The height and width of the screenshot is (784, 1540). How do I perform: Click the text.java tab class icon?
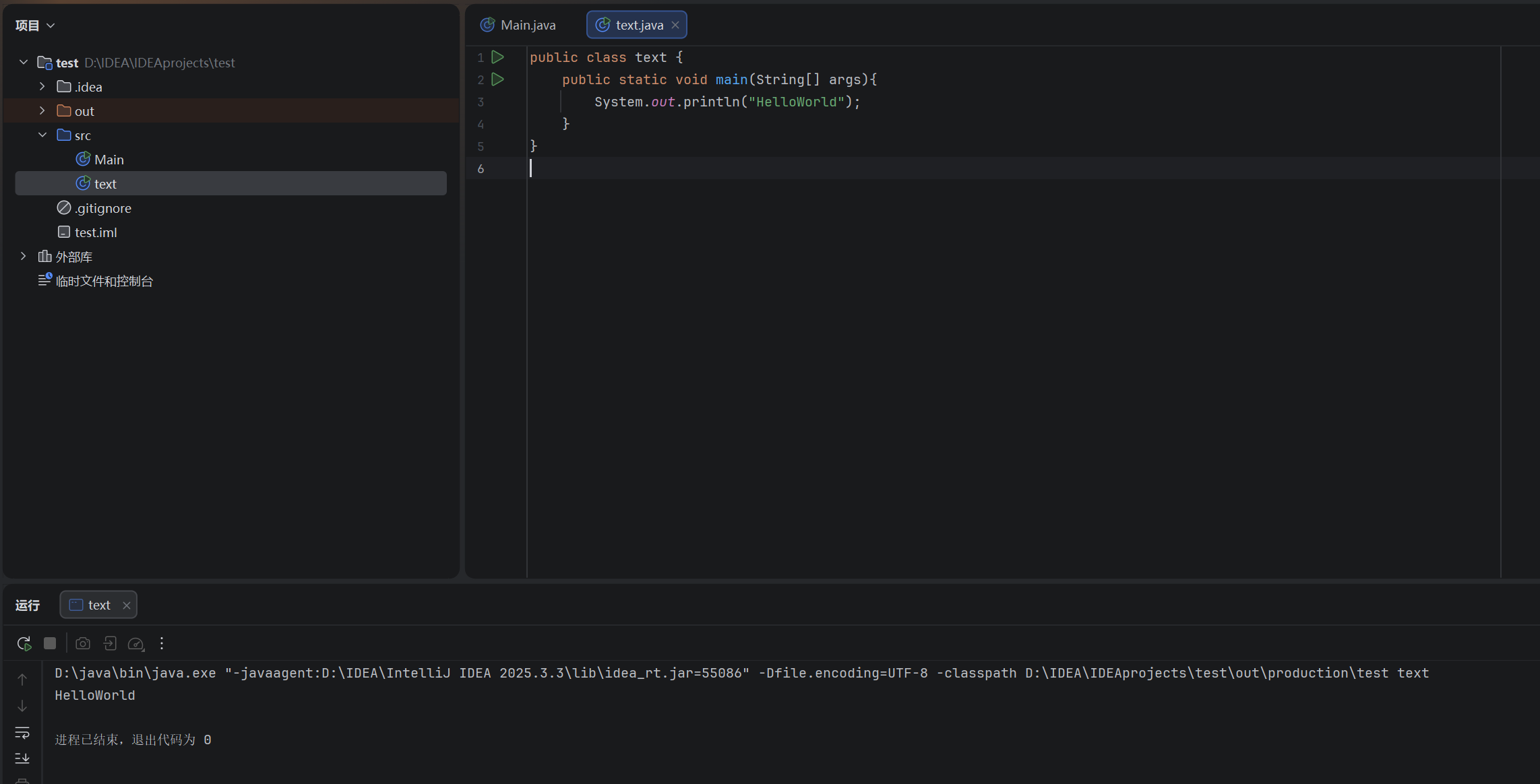603,25
